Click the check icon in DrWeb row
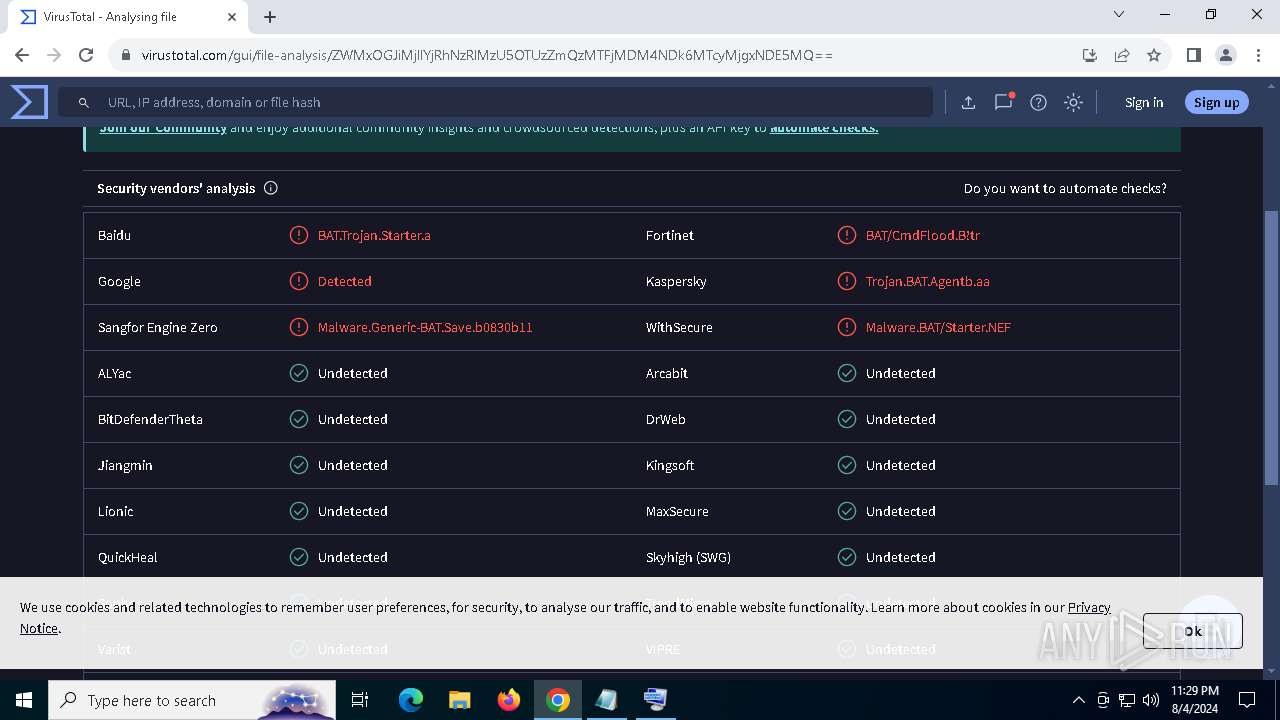1280x720 pixels. pos(846,419)
